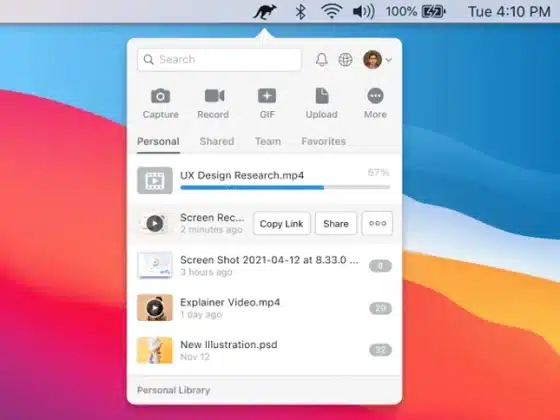Play the Screen Rec... thumbnail
560x420 pixels.
pos(155,224)
